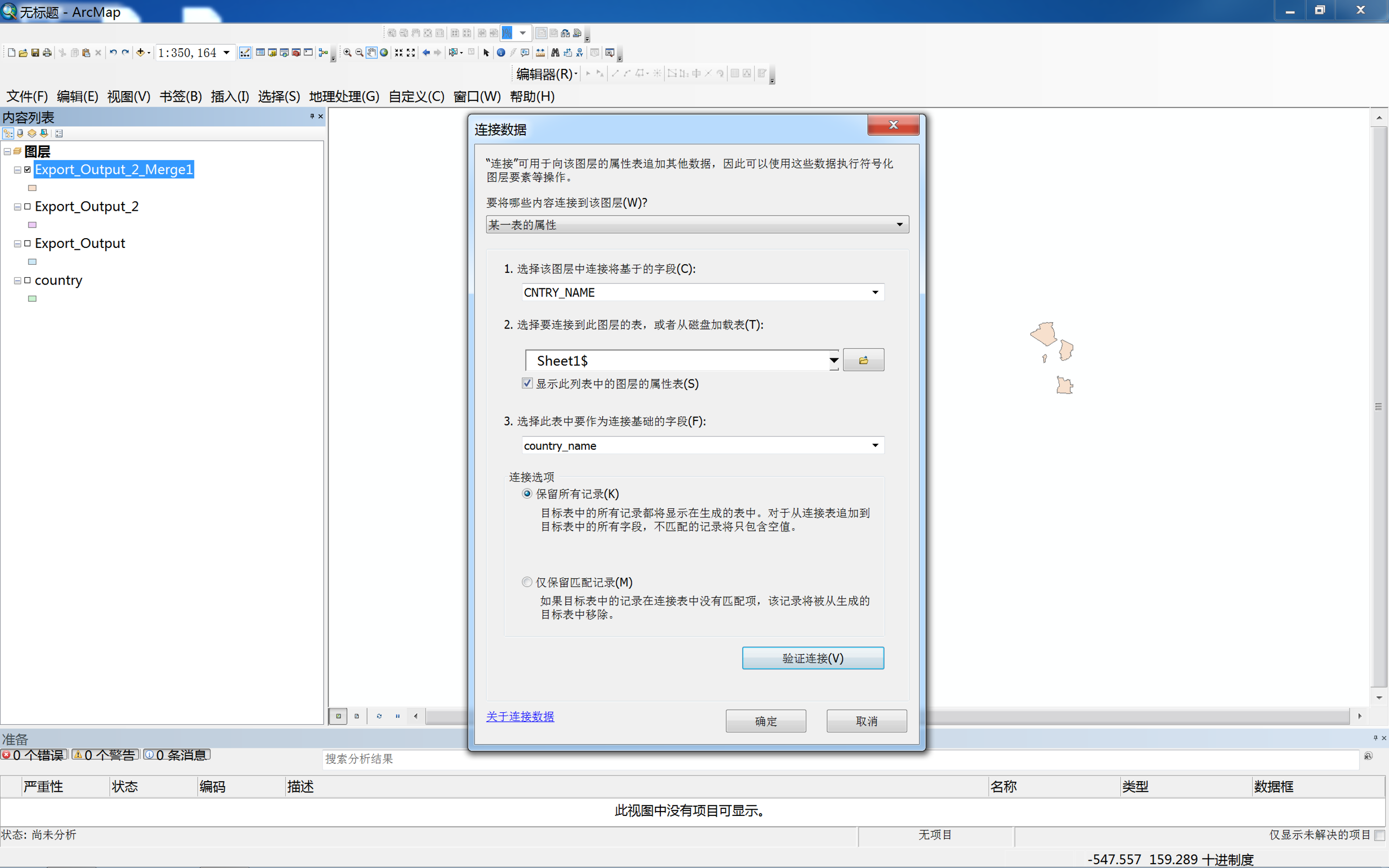Screen dimensions: 1389x868
Task: Click the Full Extent globe icon
Action: click(x=384, y=53)
